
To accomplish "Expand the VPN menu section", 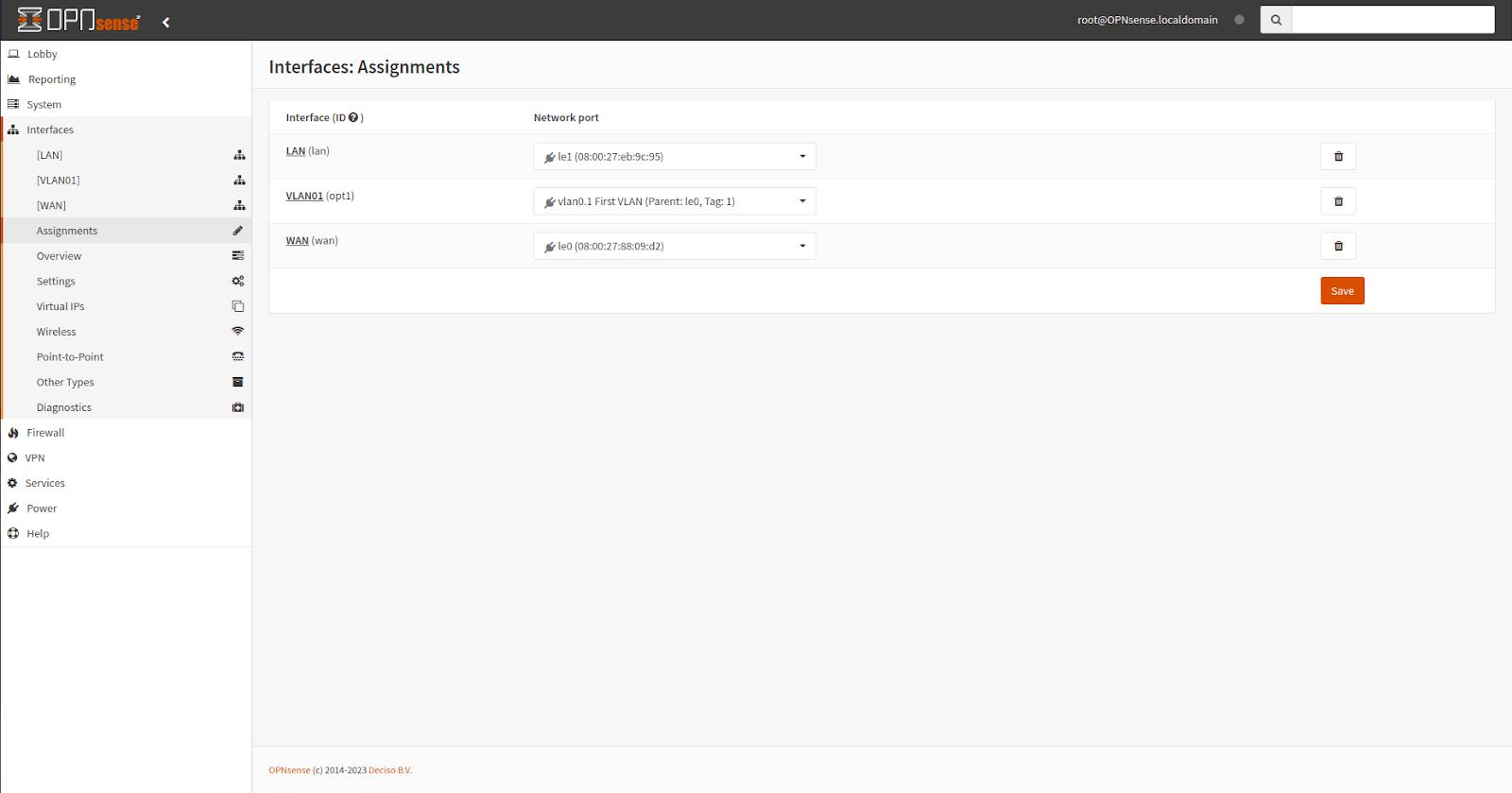I will point(126,457).
